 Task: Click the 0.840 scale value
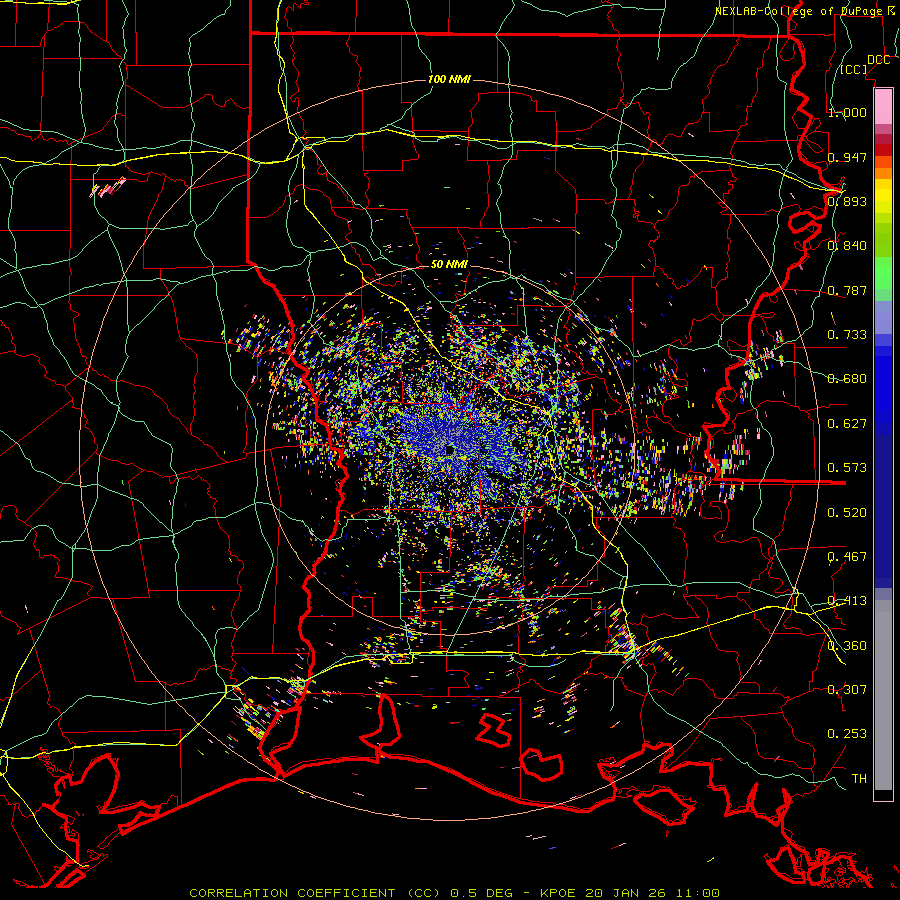point(847,246)
